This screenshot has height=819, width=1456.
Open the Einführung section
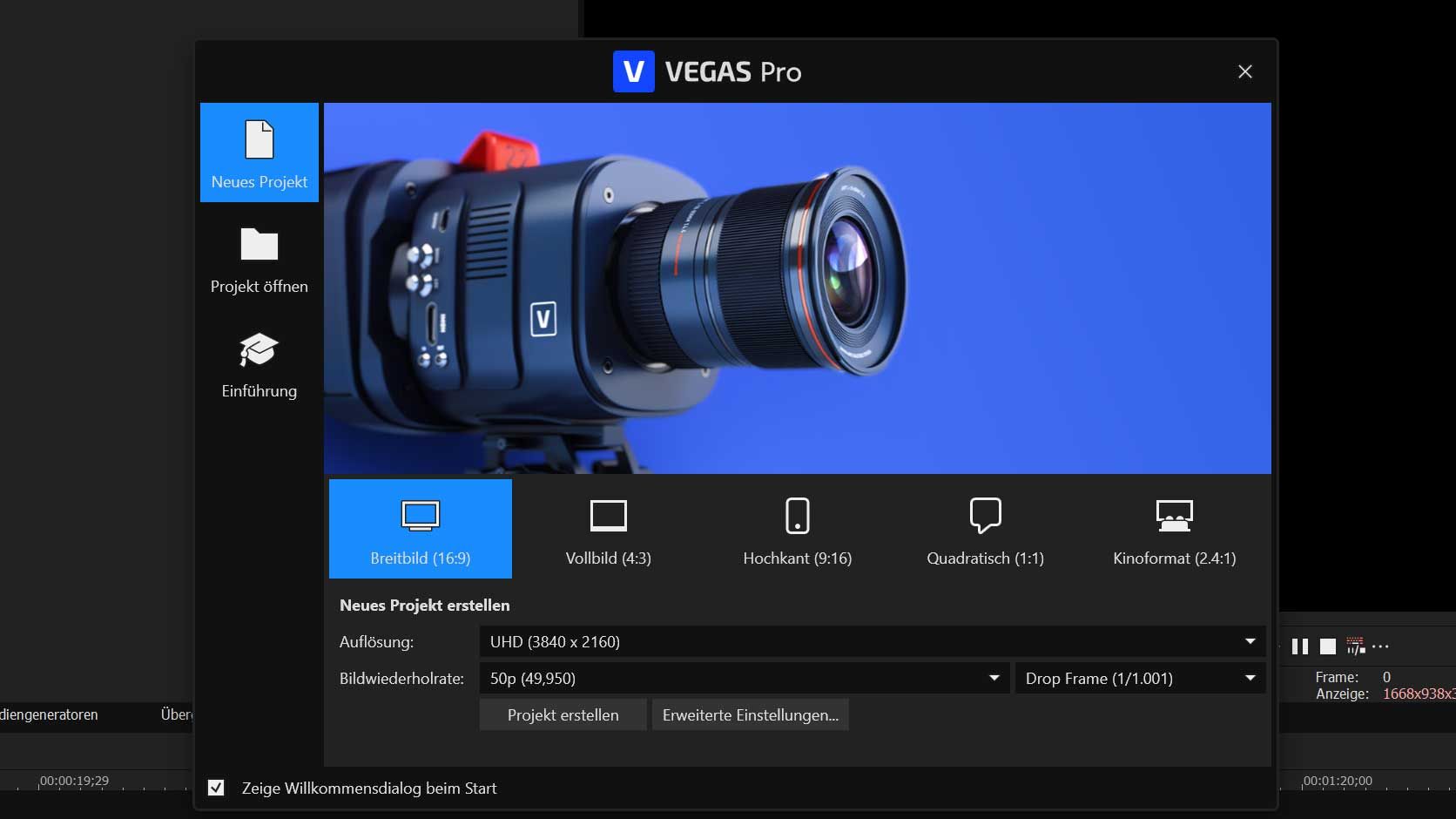coord(259,364)
